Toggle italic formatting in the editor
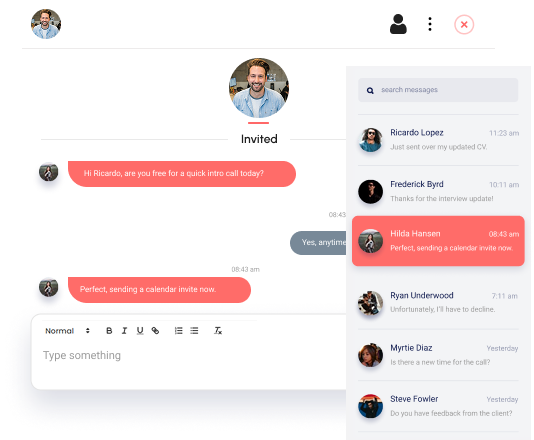The height and width of the screenshot is (440, 534). click(x=124, y=331)
